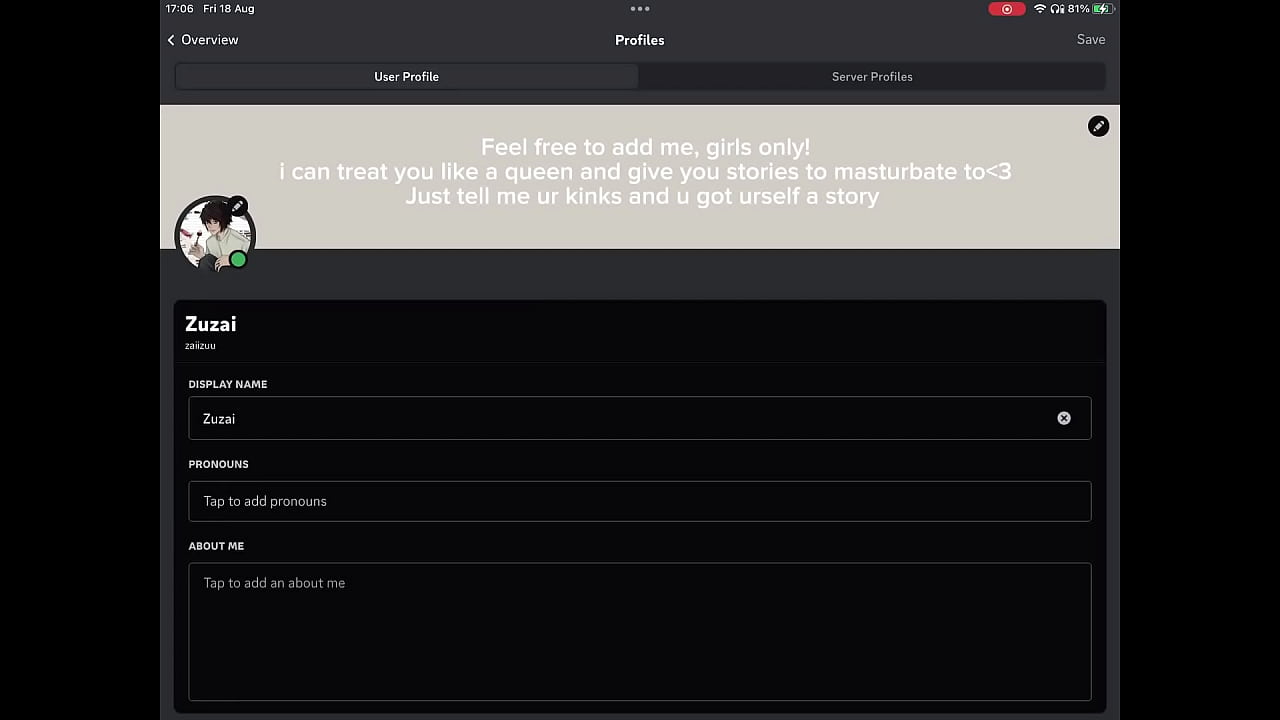Open the multitasking three-dots menu
The image size is (1280, 720).
(640, 9)
